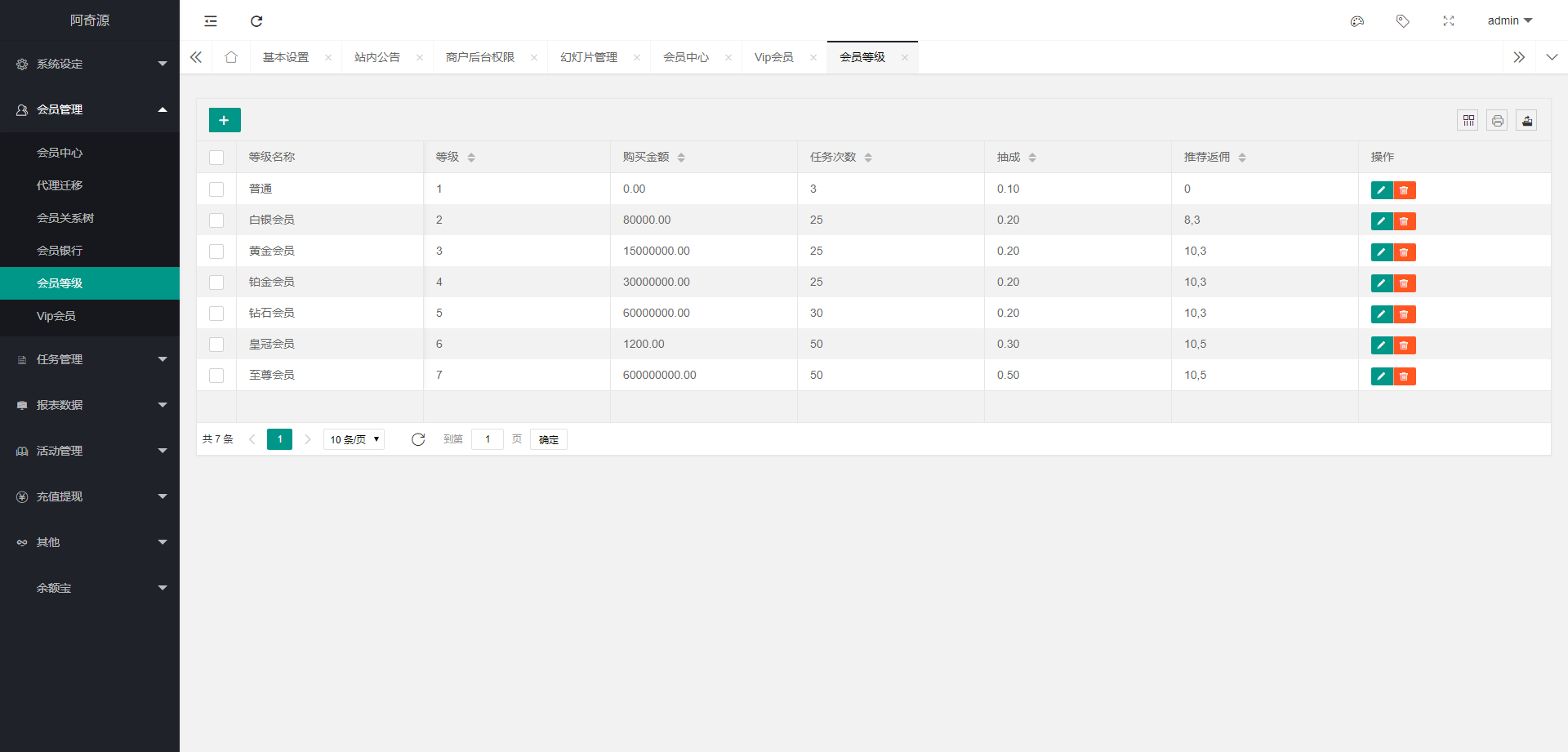Sort the table by 购买金额 column
Screen dimensions: 1568x752
[683, 157]
